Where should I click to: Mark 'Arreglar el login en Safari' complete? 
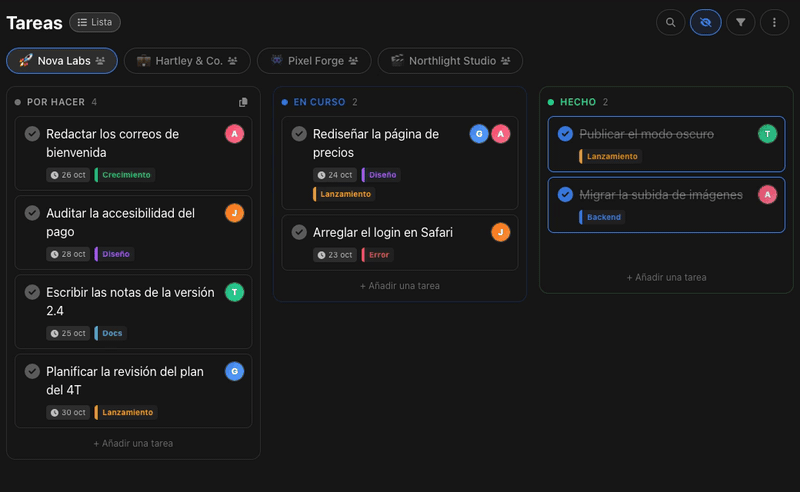tap(299, 232)
